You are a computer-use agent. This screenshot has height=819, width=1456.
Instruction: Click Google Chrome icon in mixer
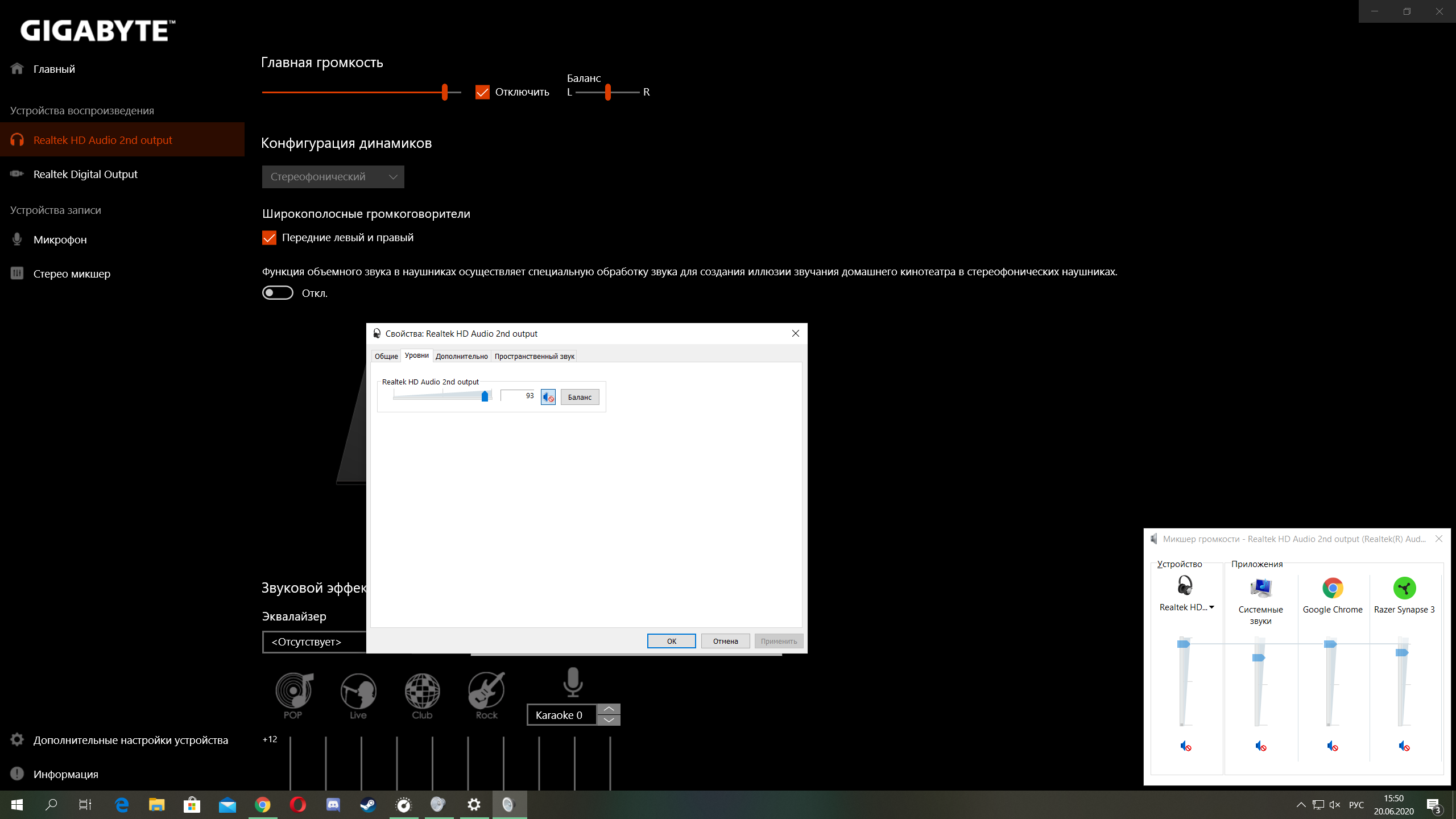point(1333,588)
